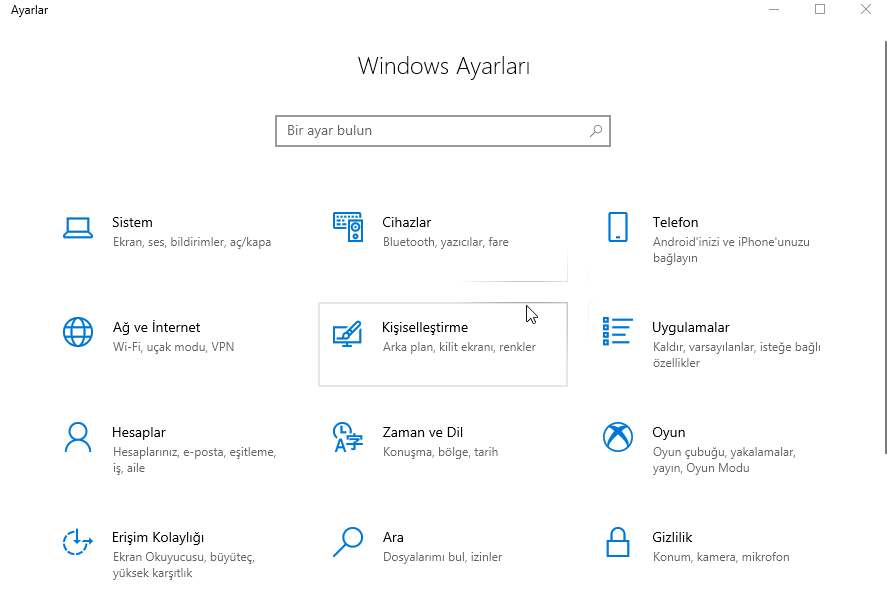887x596 pixels.
Task: Click Zaman ve Dil title
Action: click(x=423, y=433)
